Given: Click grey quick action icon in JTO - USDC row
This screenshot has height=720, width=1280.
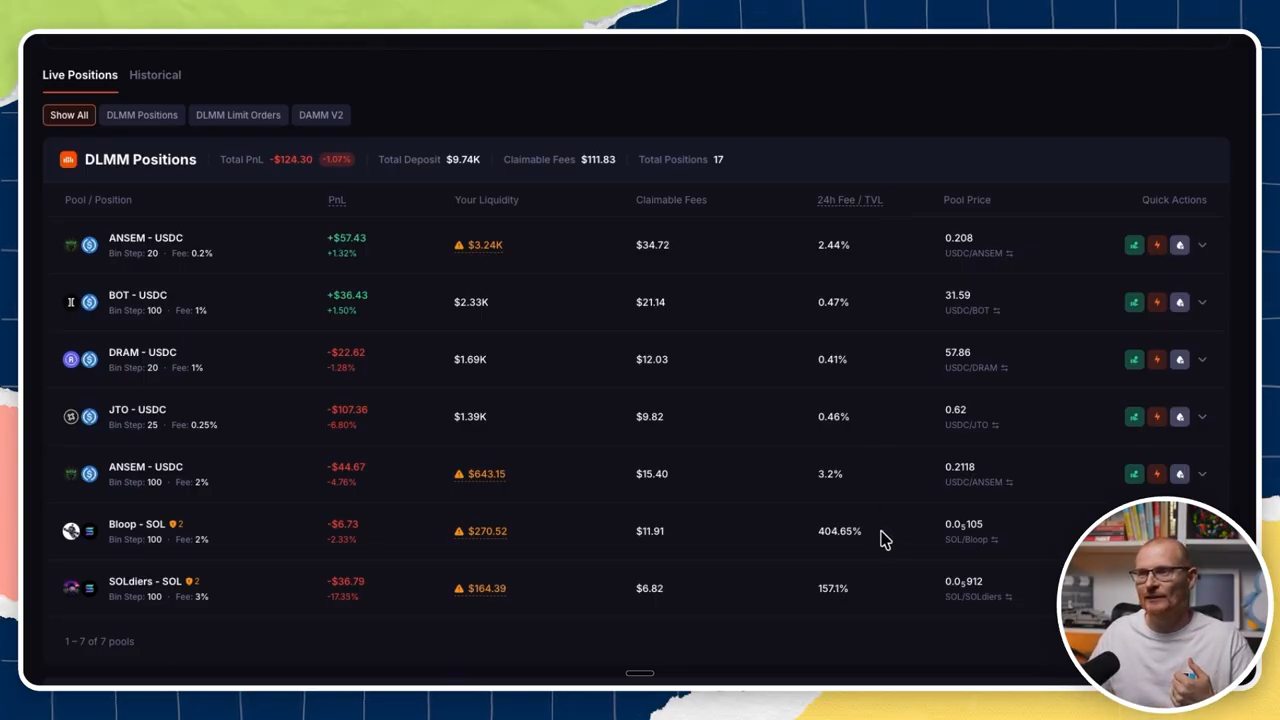Looking at the screenshot, I should point(1180,416).
